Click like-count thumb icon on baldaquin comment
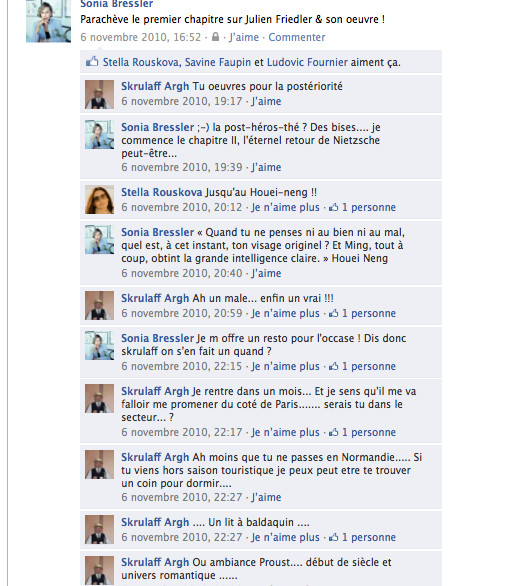The image size is (514, 586). [333, 537]
